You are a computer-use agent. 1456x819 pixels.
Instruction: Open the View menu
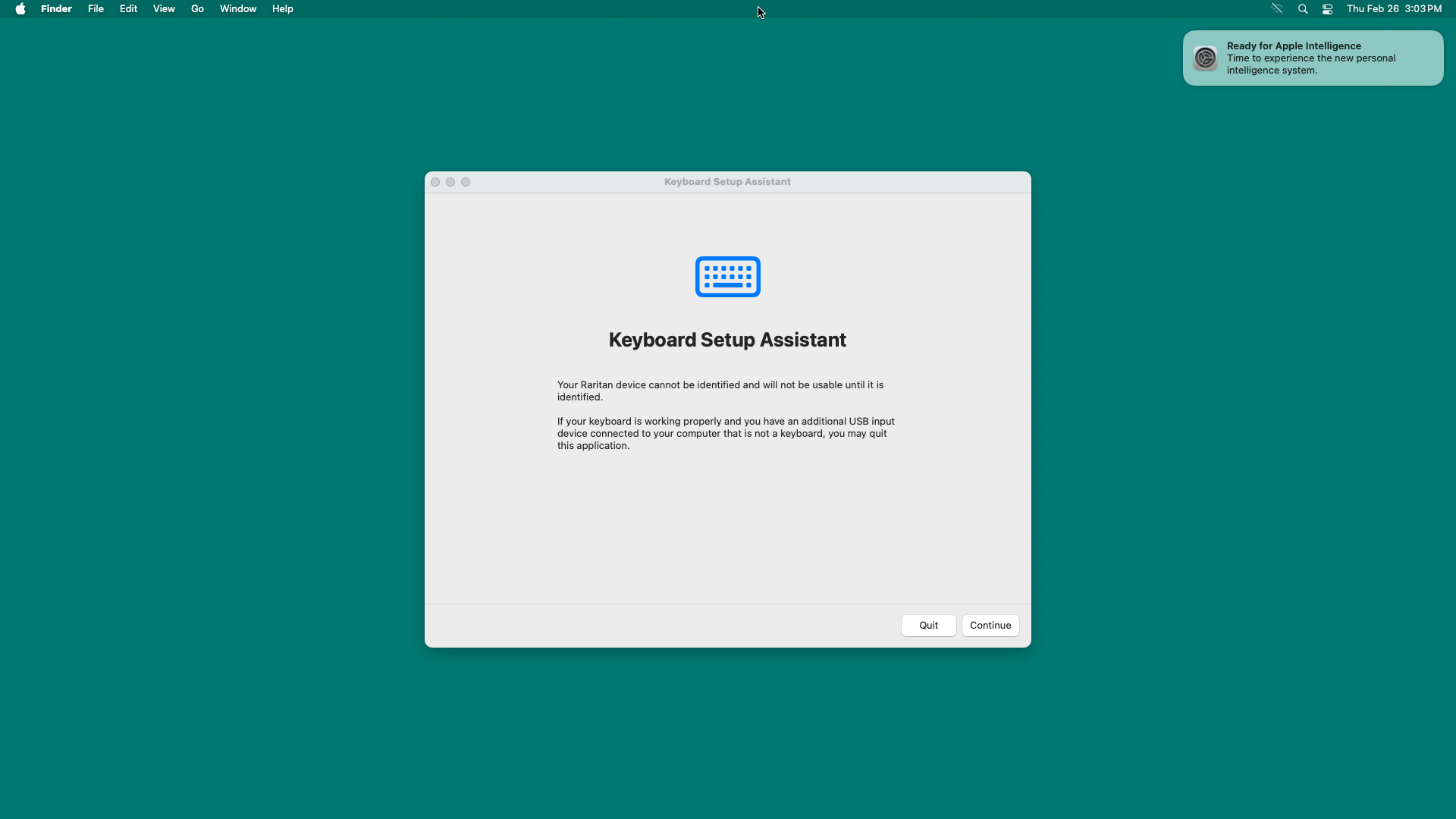point(164,9)
